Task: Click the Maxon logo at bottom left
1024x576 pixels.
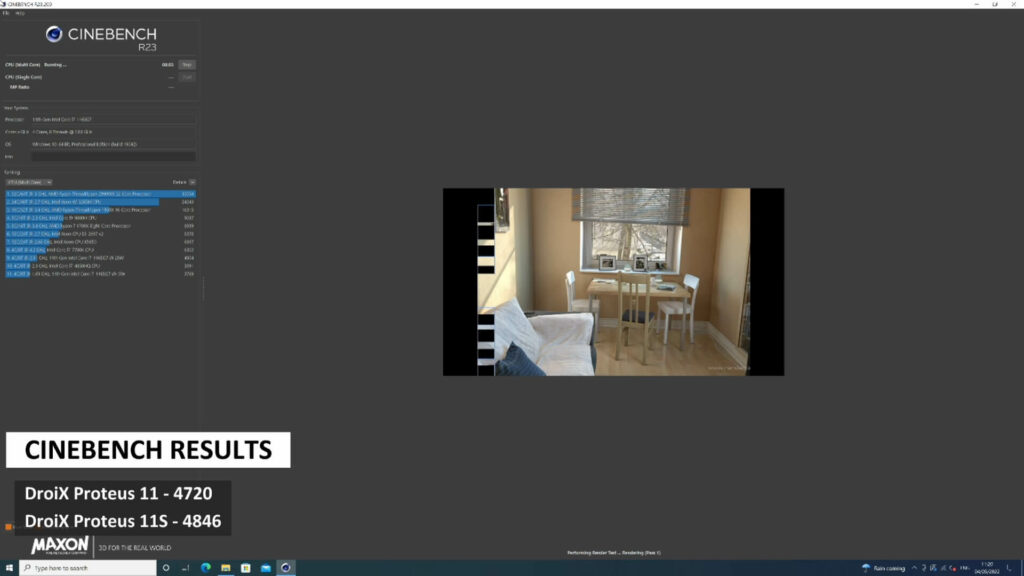Action: pos(59,546)
